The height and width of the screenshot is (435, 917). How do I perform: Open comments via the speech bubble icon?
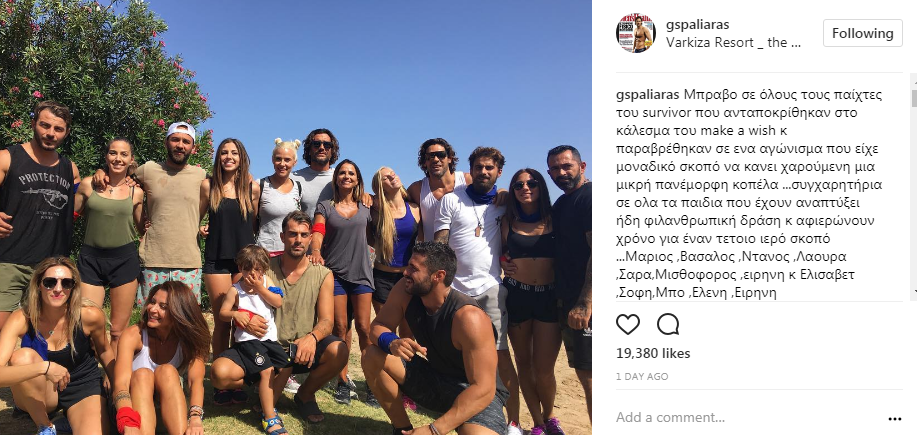click(x=668, y=324)
